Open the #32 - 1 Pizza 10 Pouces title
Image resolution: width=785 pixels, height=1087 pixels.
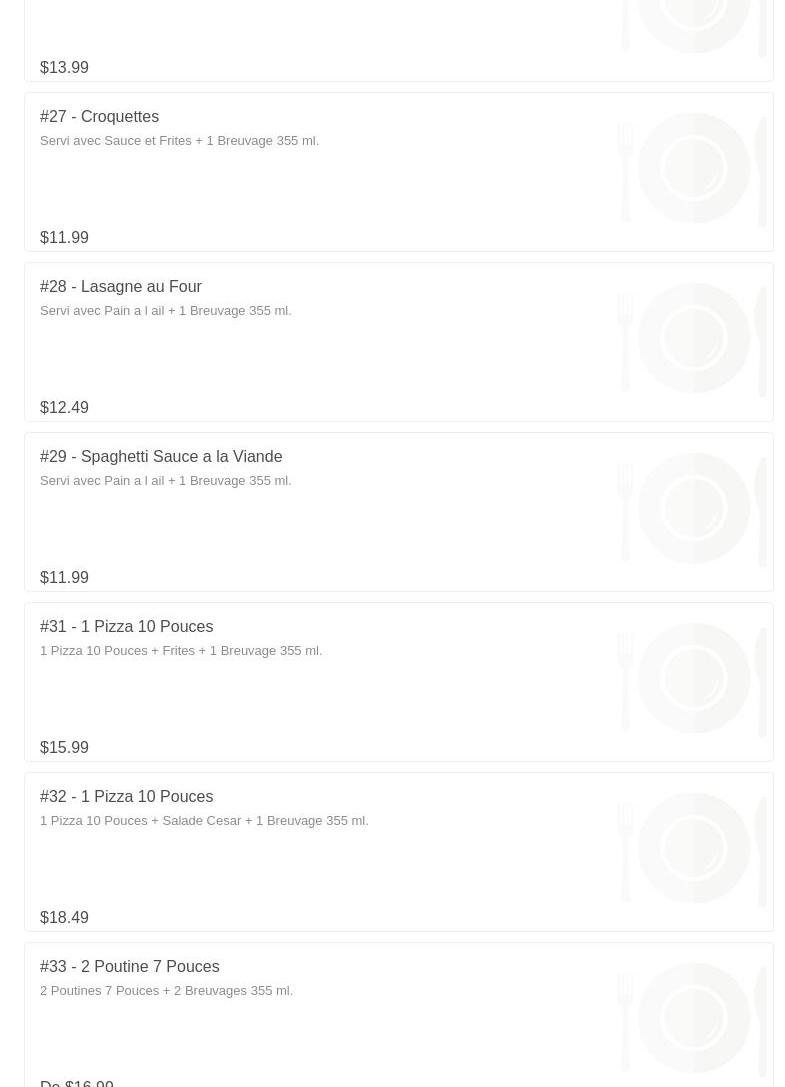[x=126, y=797]
